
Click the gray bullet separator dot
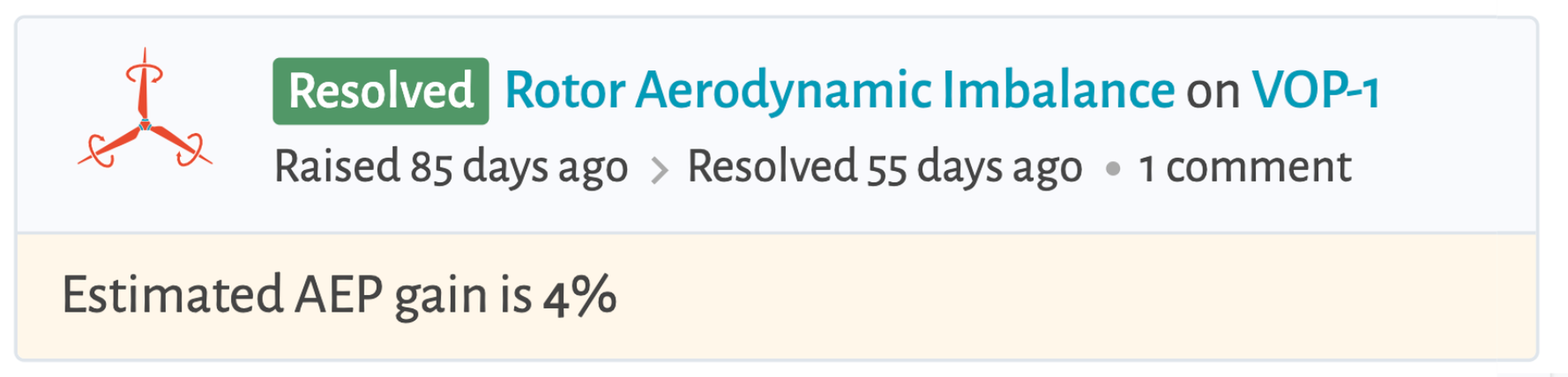(1112, 169)
